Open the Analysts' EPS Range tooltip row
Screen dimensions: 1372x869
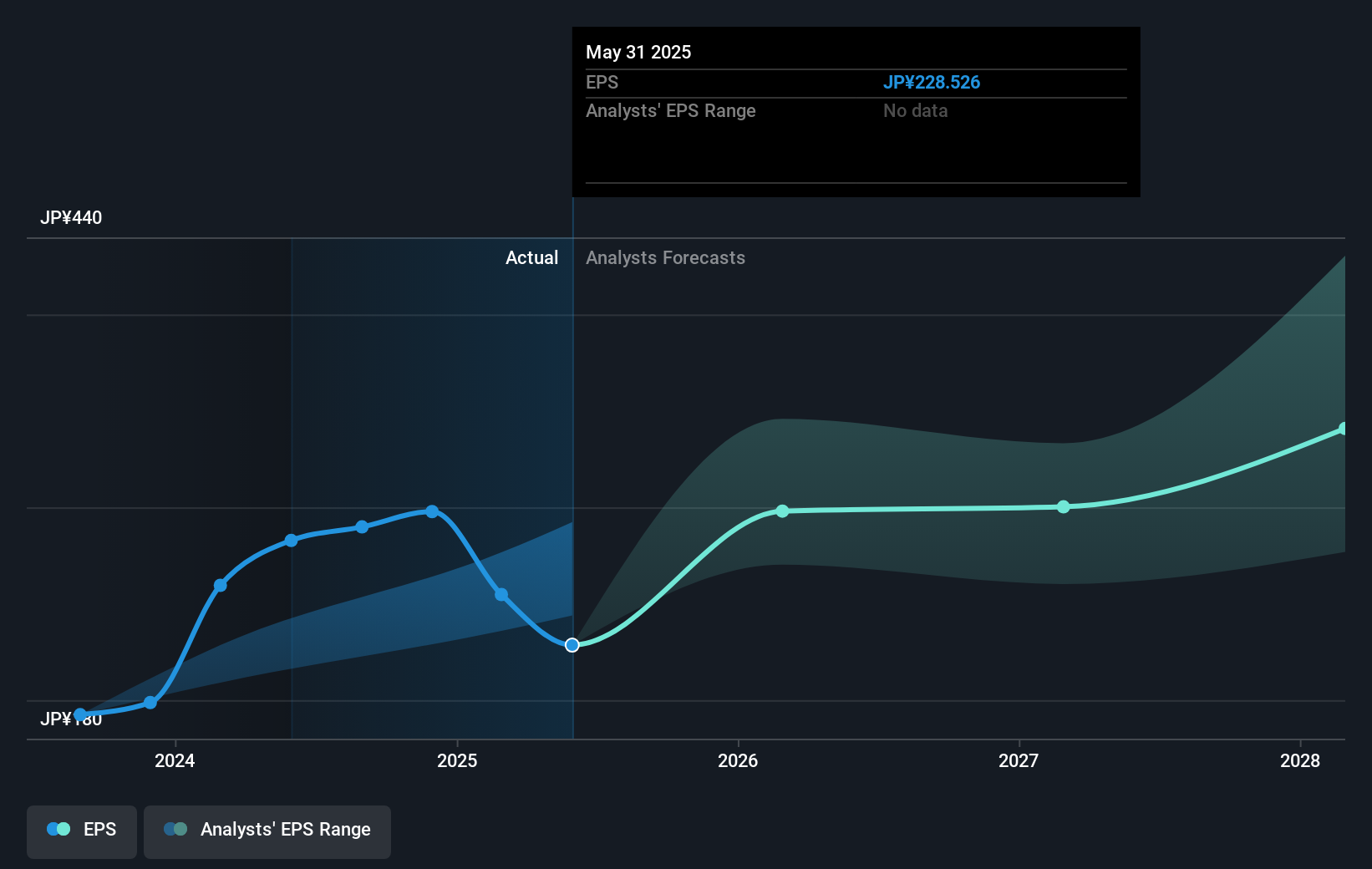coord(671,110)
